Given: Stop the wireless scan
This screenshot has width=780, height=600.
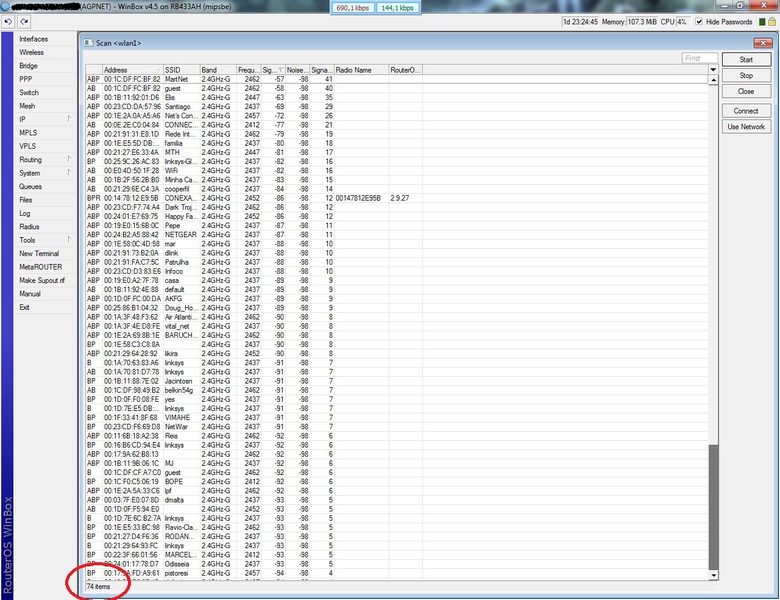Looking at the screenshot, I should 746,76.
